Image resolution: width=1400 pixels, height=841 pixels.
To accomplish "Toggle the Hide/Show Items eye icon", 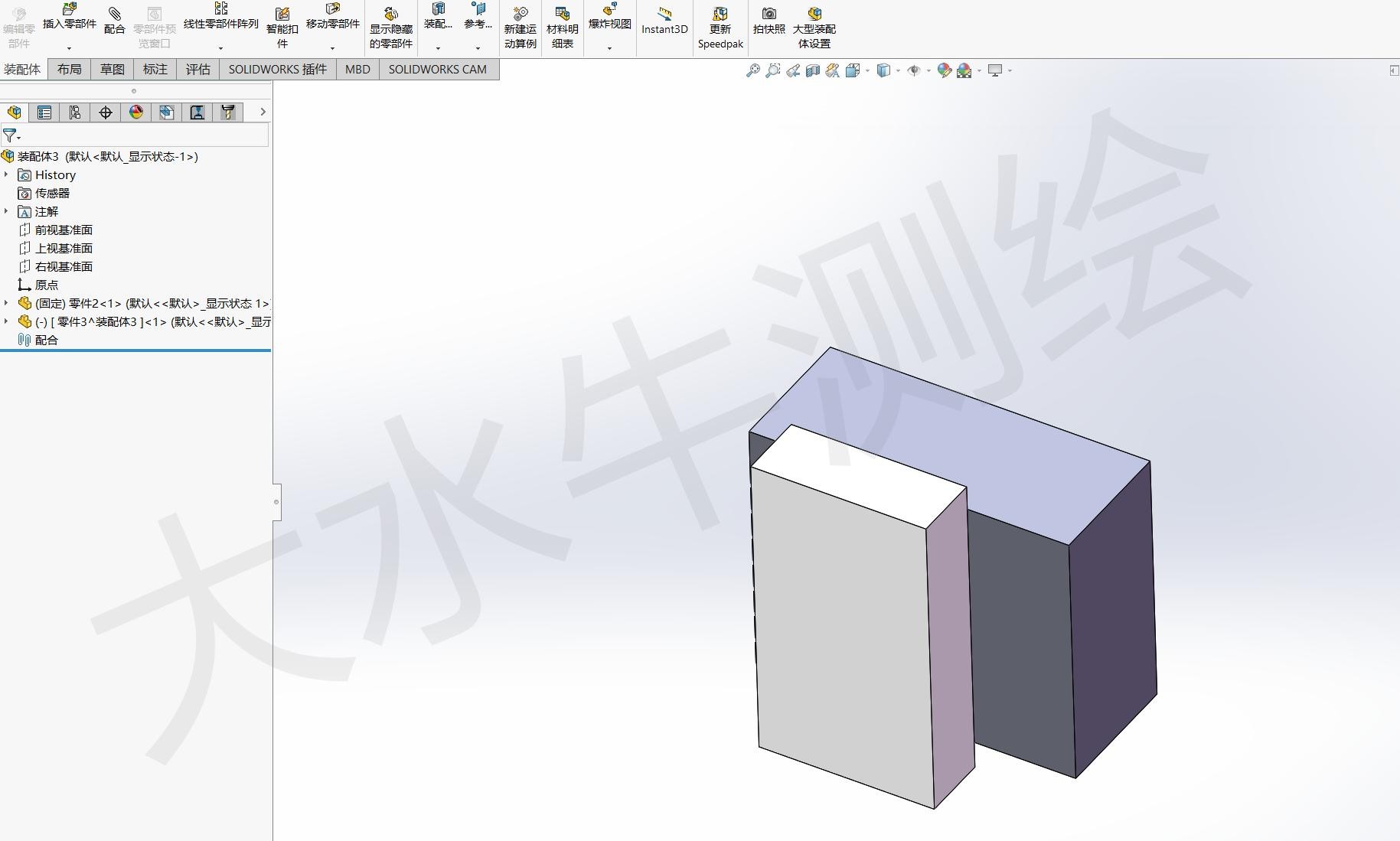I will pos(913,70).
